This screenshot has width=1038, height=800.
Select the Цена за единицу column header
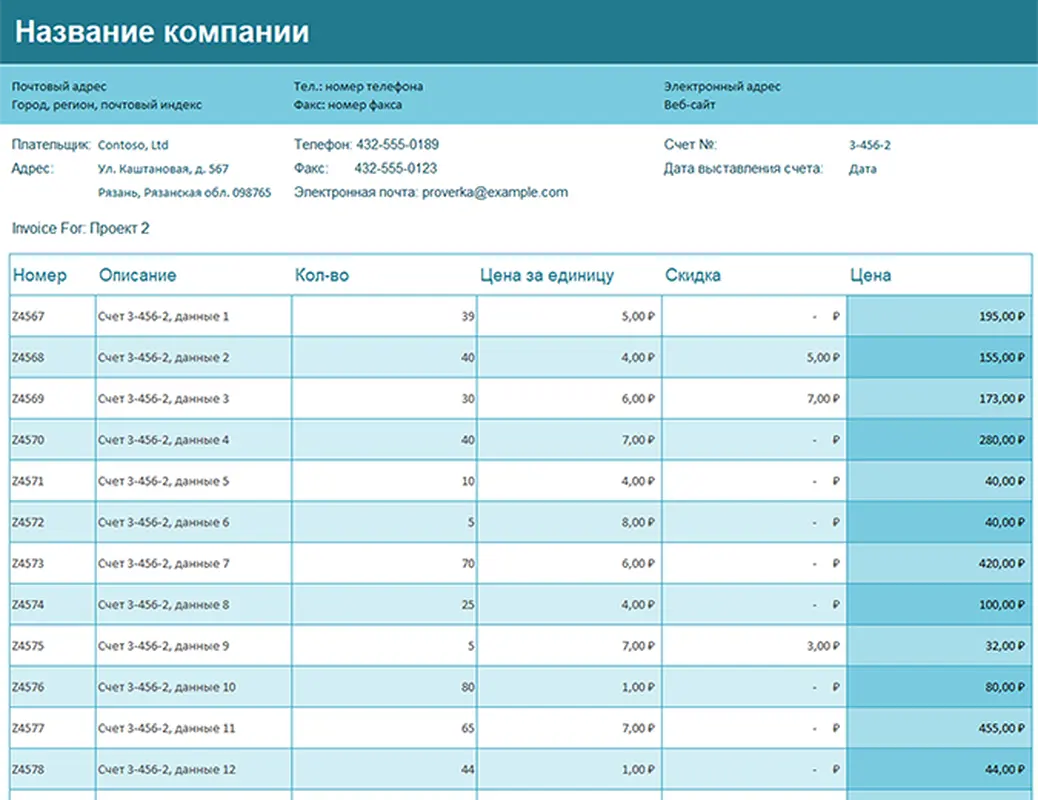pyautogui.click(x=546, y=275)
